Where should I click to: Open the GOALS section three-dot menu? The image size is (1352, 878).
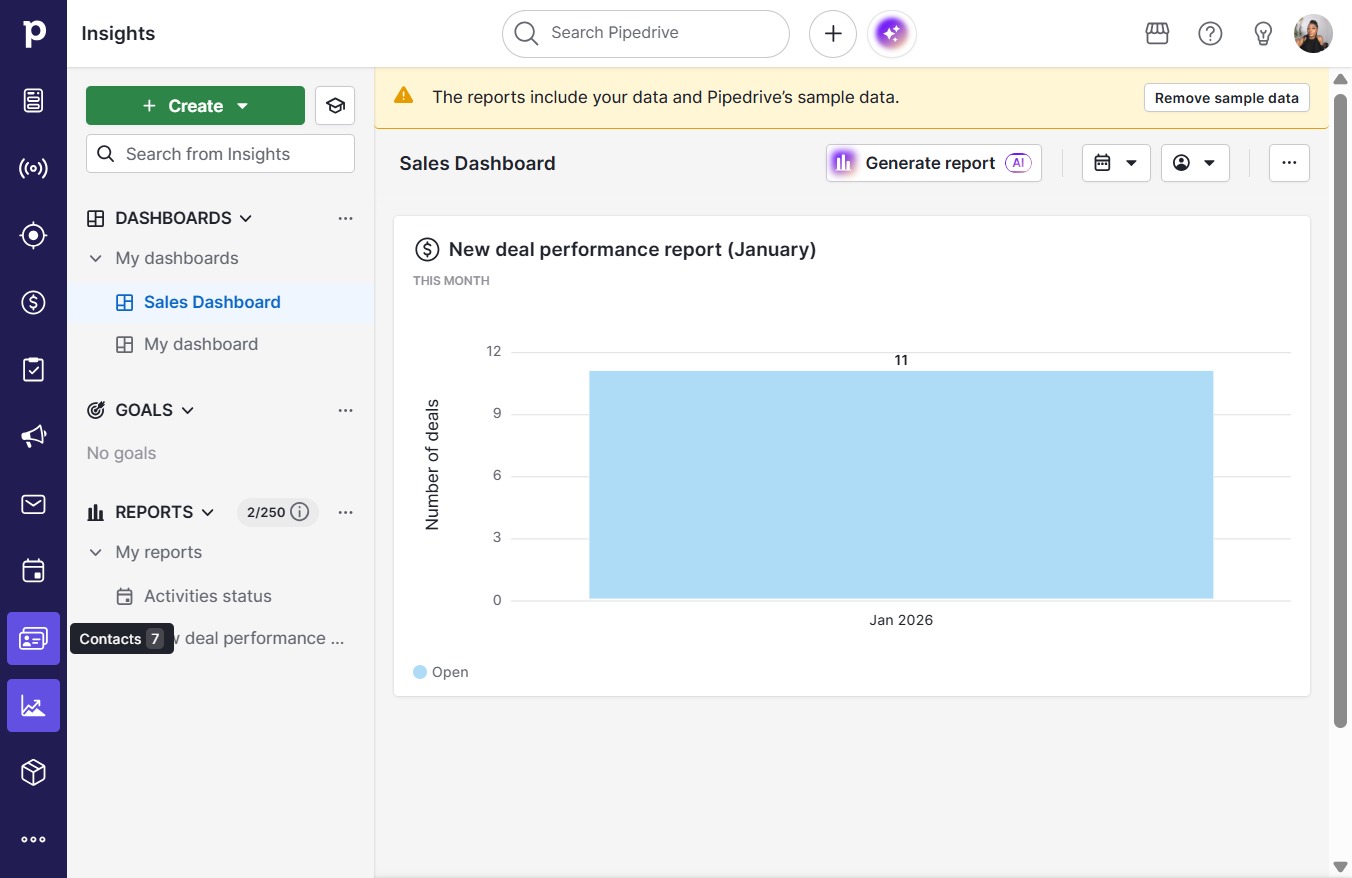coord(346,410)
